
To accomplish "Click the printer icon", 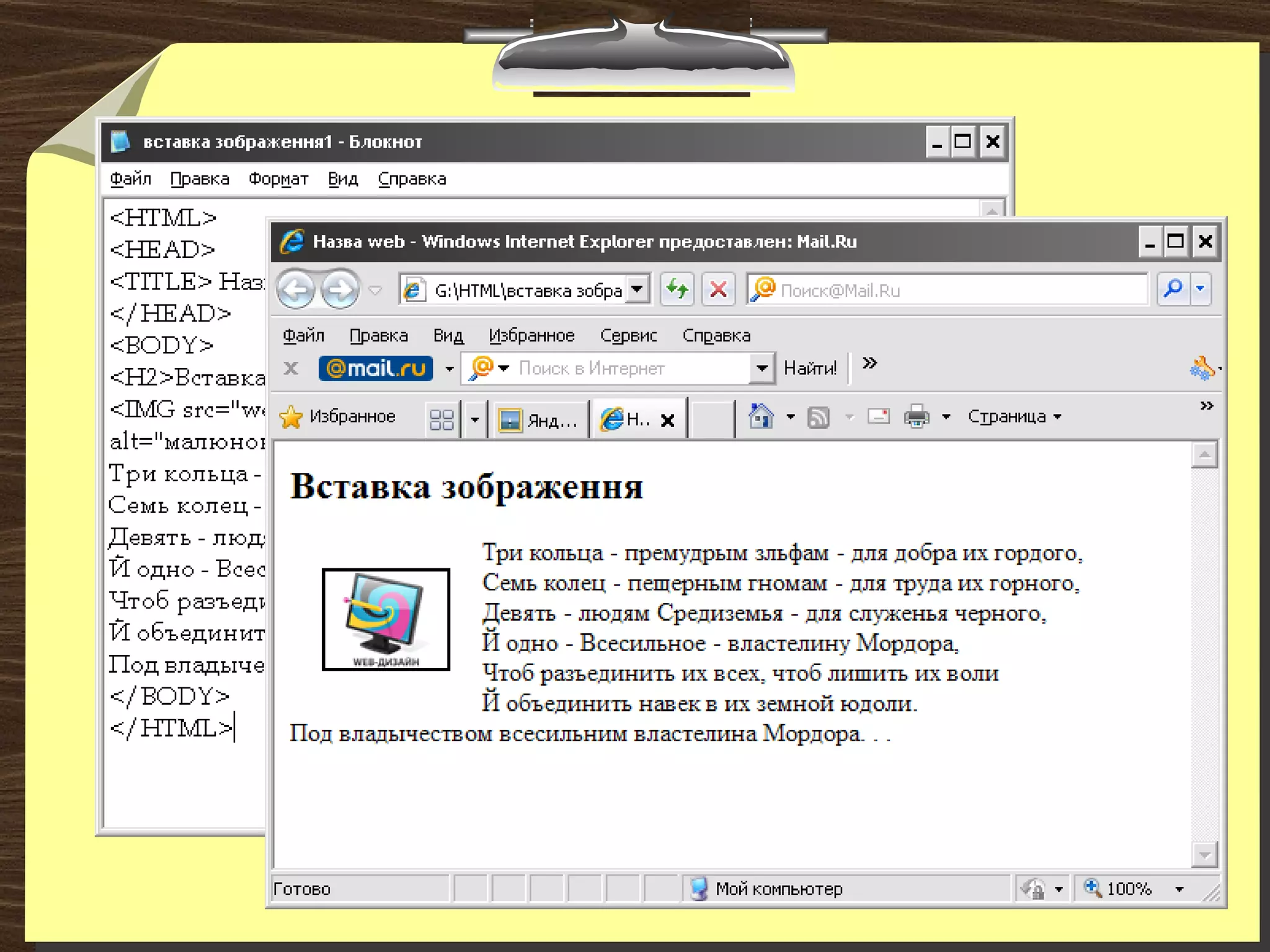I will click(917, 416).
